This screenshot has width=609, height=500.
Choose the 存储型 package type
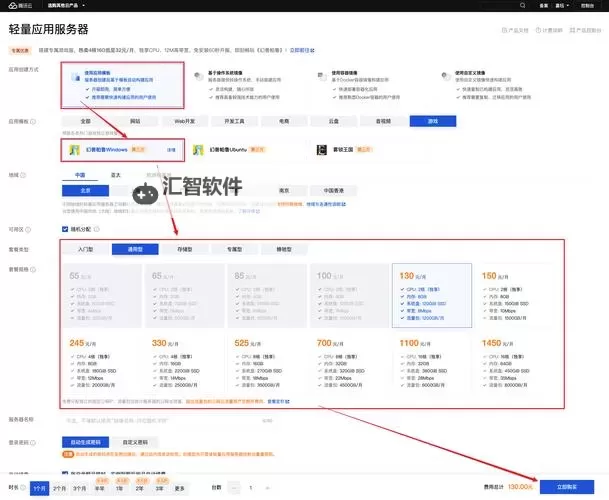[185, 249]
